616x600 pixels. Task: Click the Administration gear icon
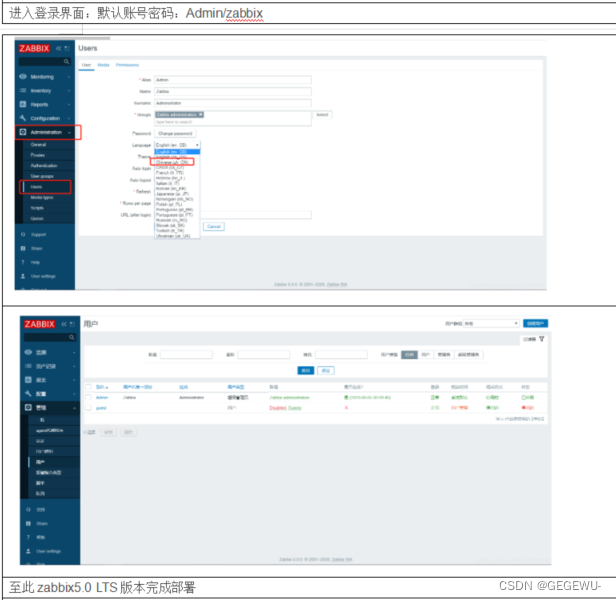23,132
